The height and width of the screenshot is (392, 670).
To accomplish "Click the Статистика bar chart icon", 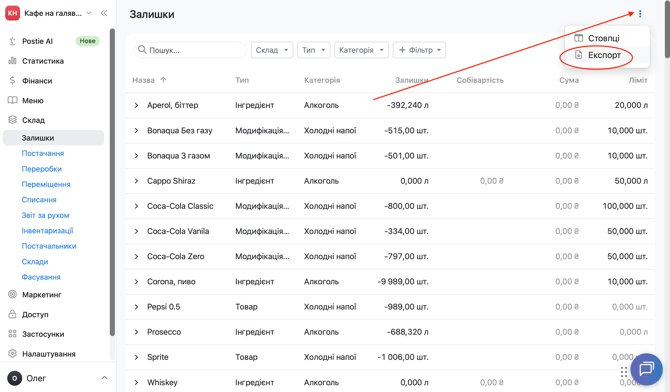I will [12, 61].
